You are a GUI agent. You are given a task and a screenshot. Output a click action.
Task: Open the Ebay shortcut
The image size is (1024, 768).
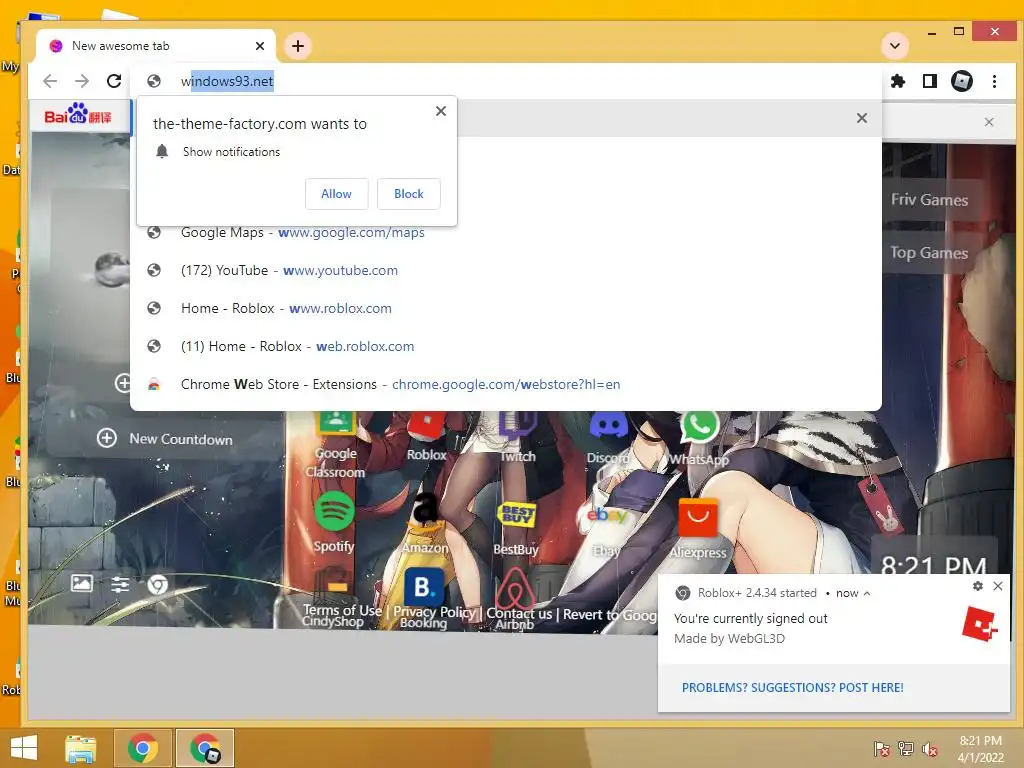pyautogui.click(x=607, y=530)
